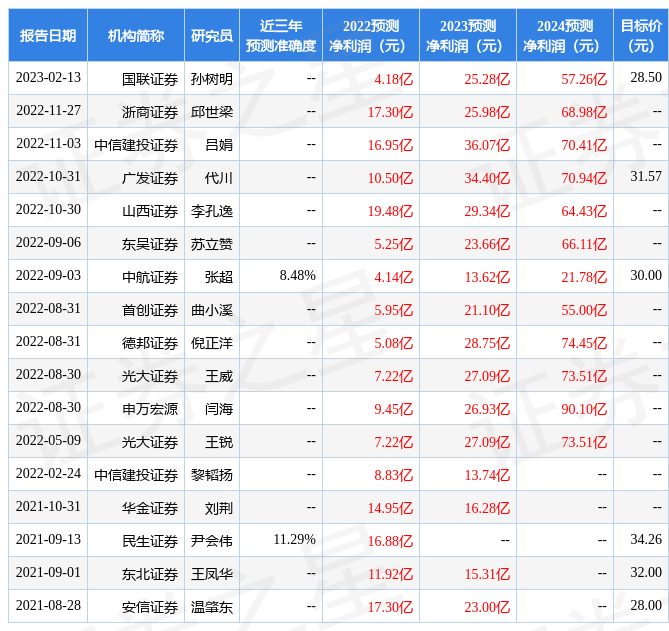Click the 74.45亿 profit value

click(584, 343)
